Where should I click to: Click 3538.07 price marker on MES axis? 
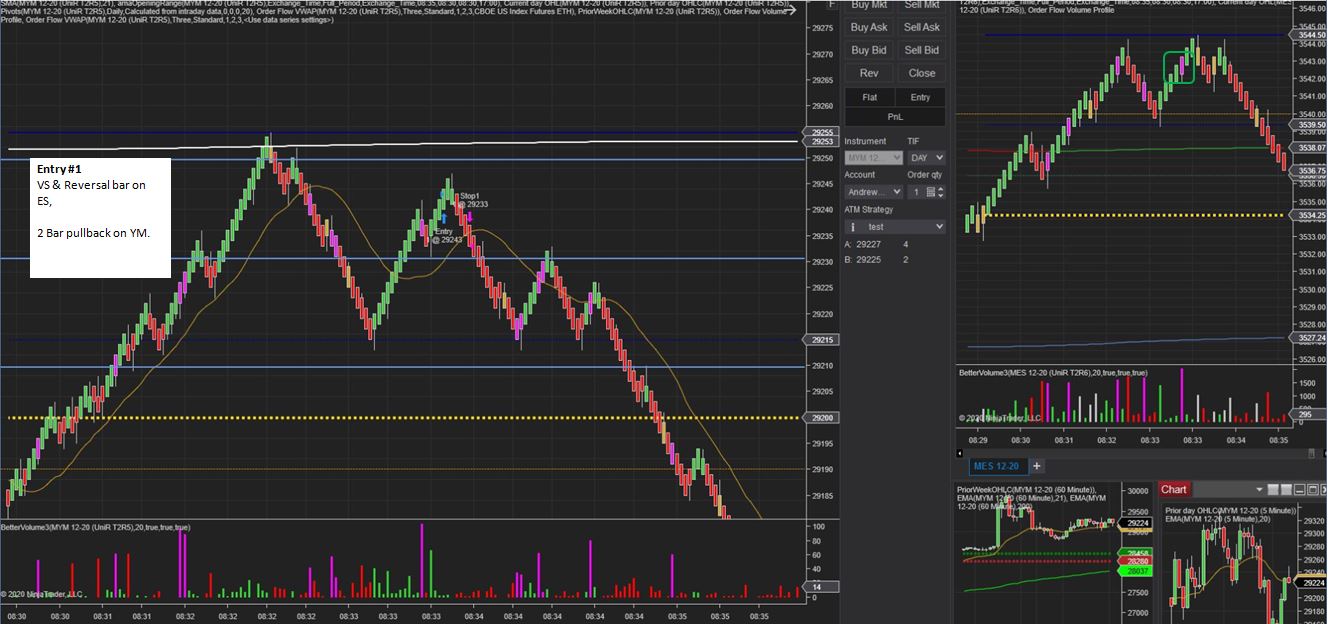tap(1306, 147)
